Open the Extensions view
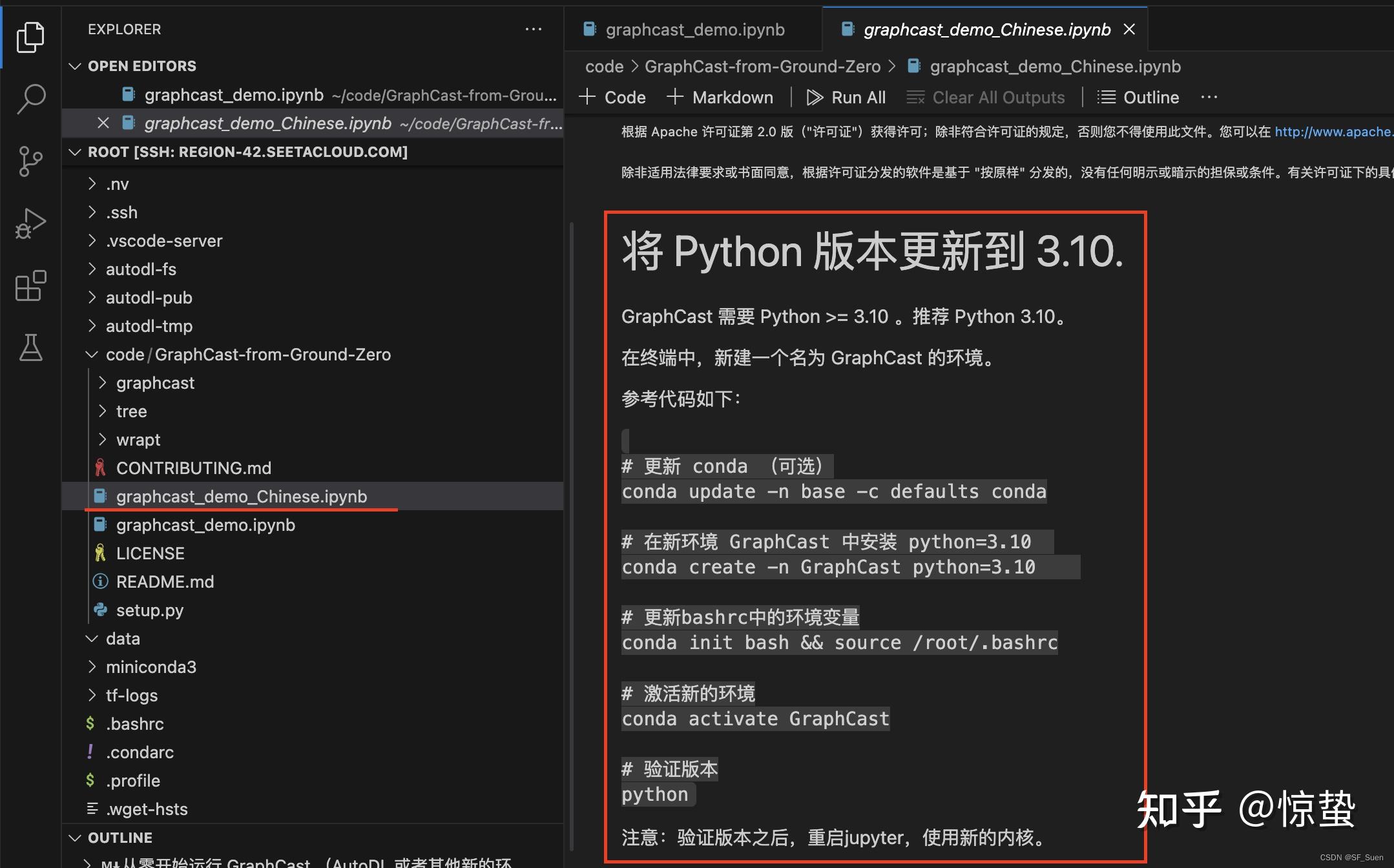The height and width of the screenshot is (868, 1394). pos(30,286)
